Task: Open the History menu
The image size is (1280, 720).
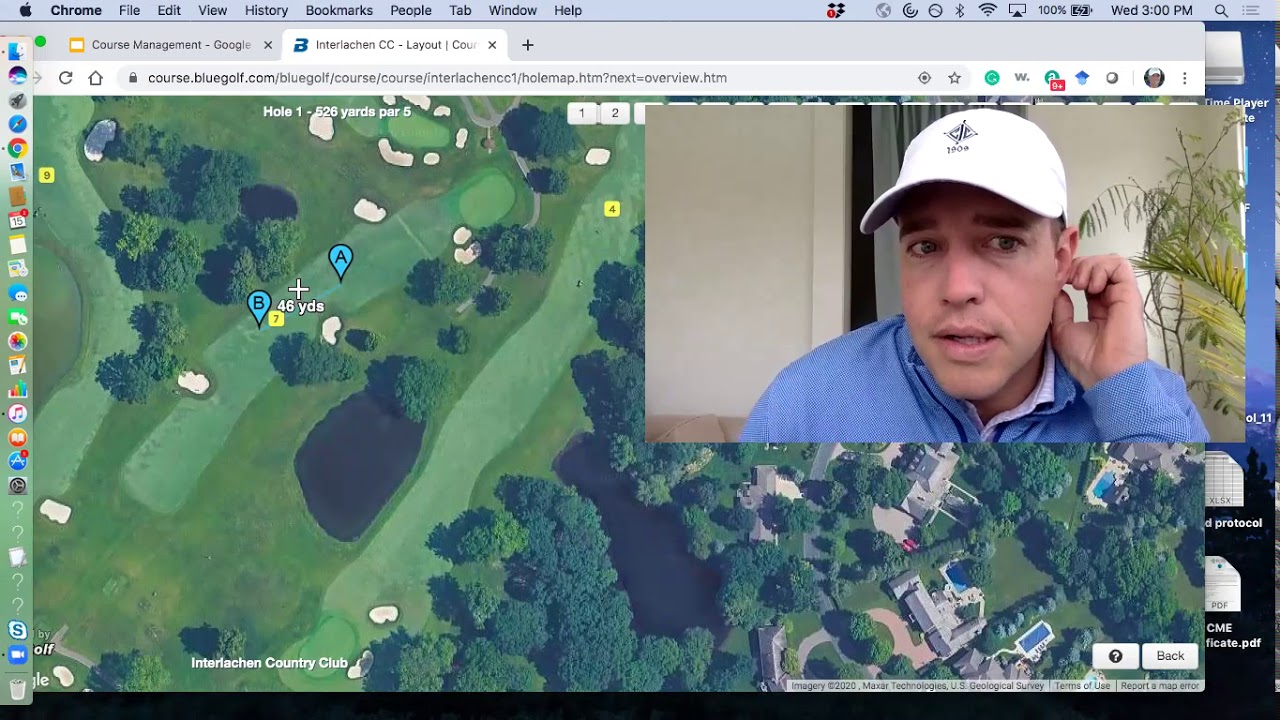Action: [266, 11]
